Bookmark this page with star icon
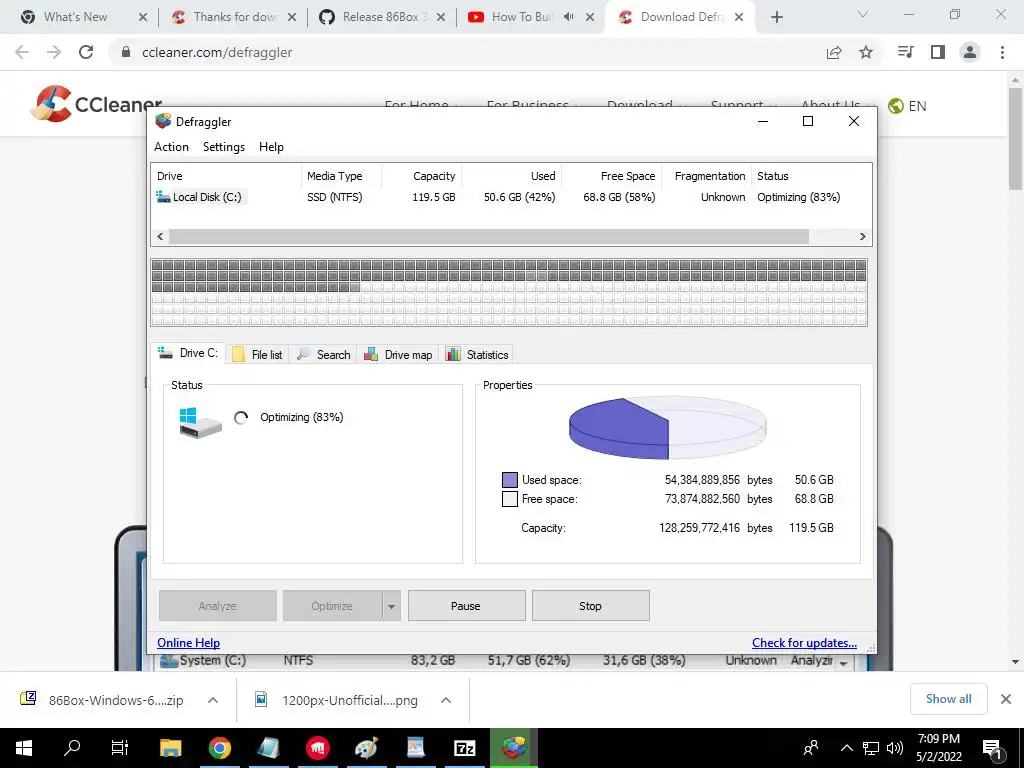The height and width of the screenshot is (768, 1024). [x=866, y=52]
